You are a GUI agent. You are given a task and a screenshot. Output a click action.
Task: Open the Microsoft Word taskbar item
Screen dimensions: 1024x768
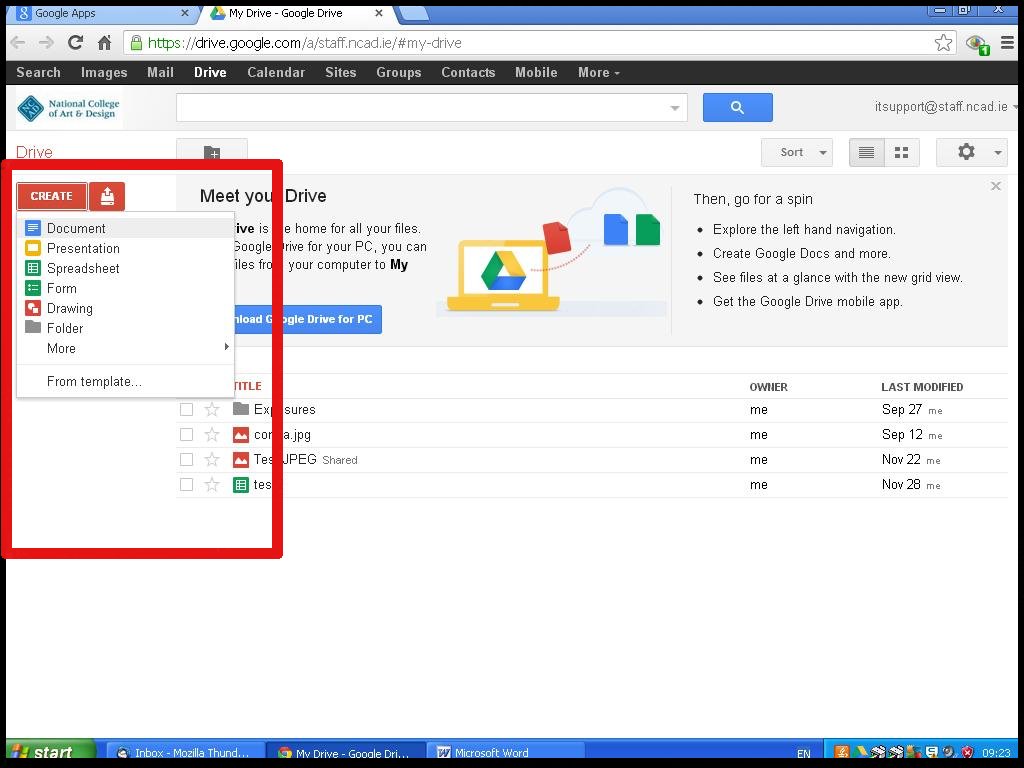pos(505,752)
